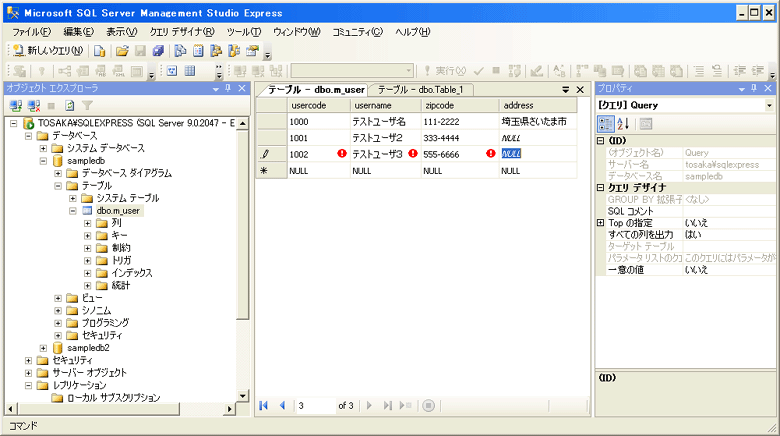This screenshot has width=780, height=436.
Task: Click the Properties Window toolbar icon
Action: (x=252, y=50)
